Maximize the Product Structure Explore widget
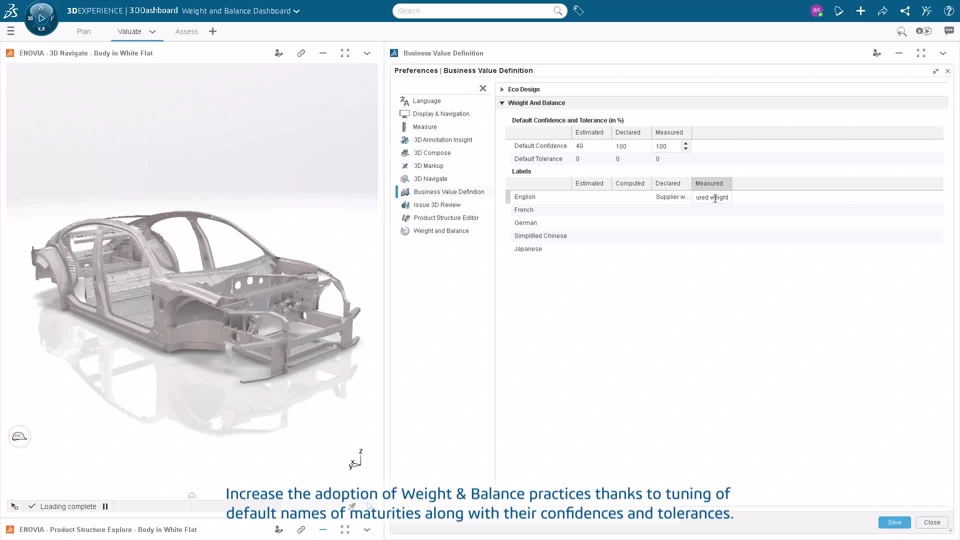The width and height of the screenshot is (960, 540). click(345, 530)
